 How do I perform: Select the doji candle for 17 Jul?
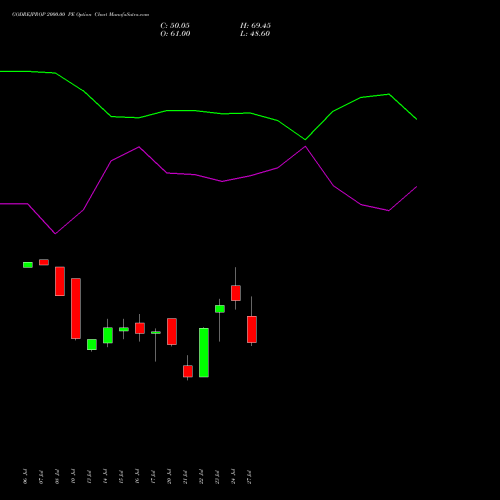tap(156, 332)
